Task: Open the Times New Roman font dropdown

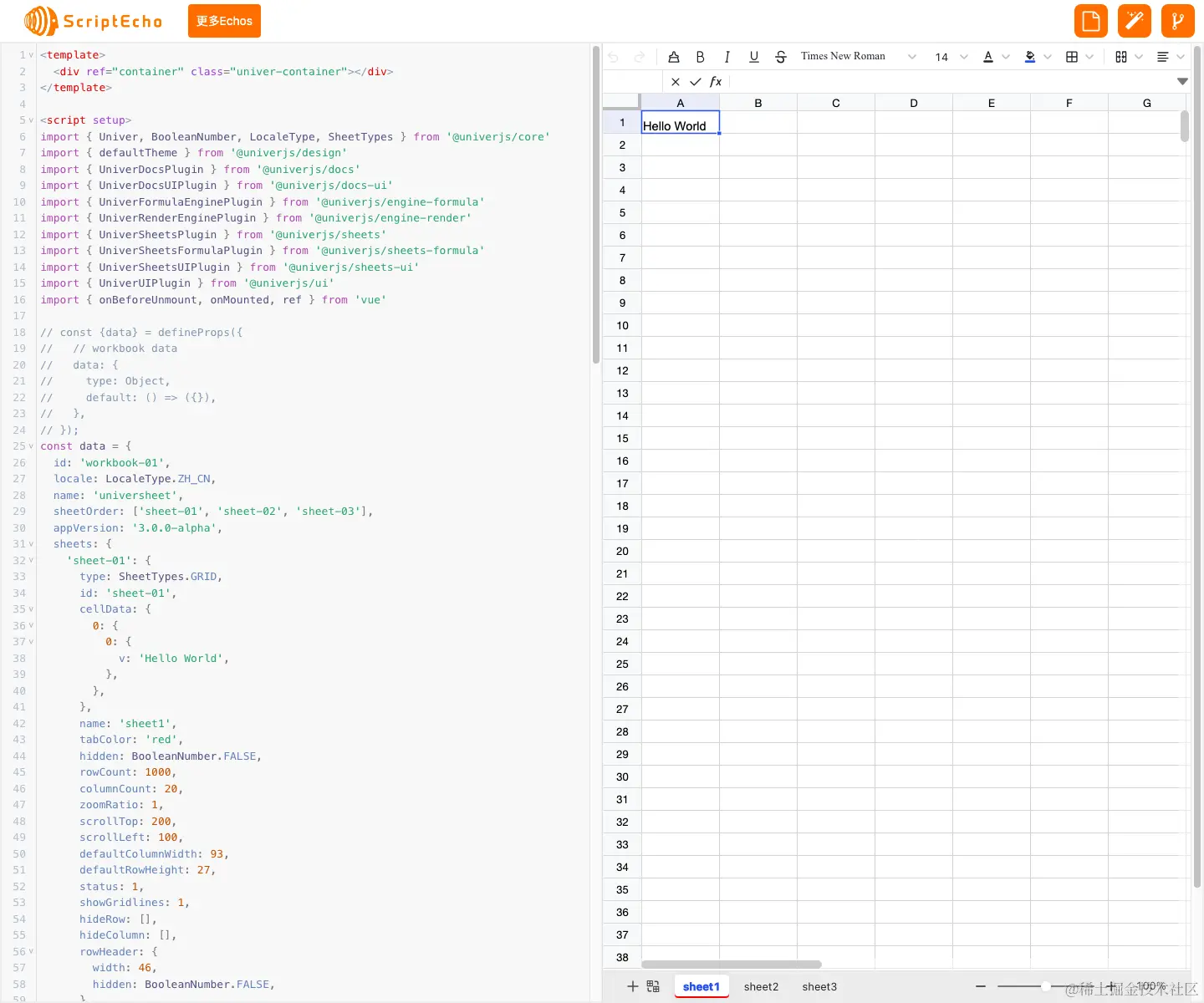Action: (859, 57)
